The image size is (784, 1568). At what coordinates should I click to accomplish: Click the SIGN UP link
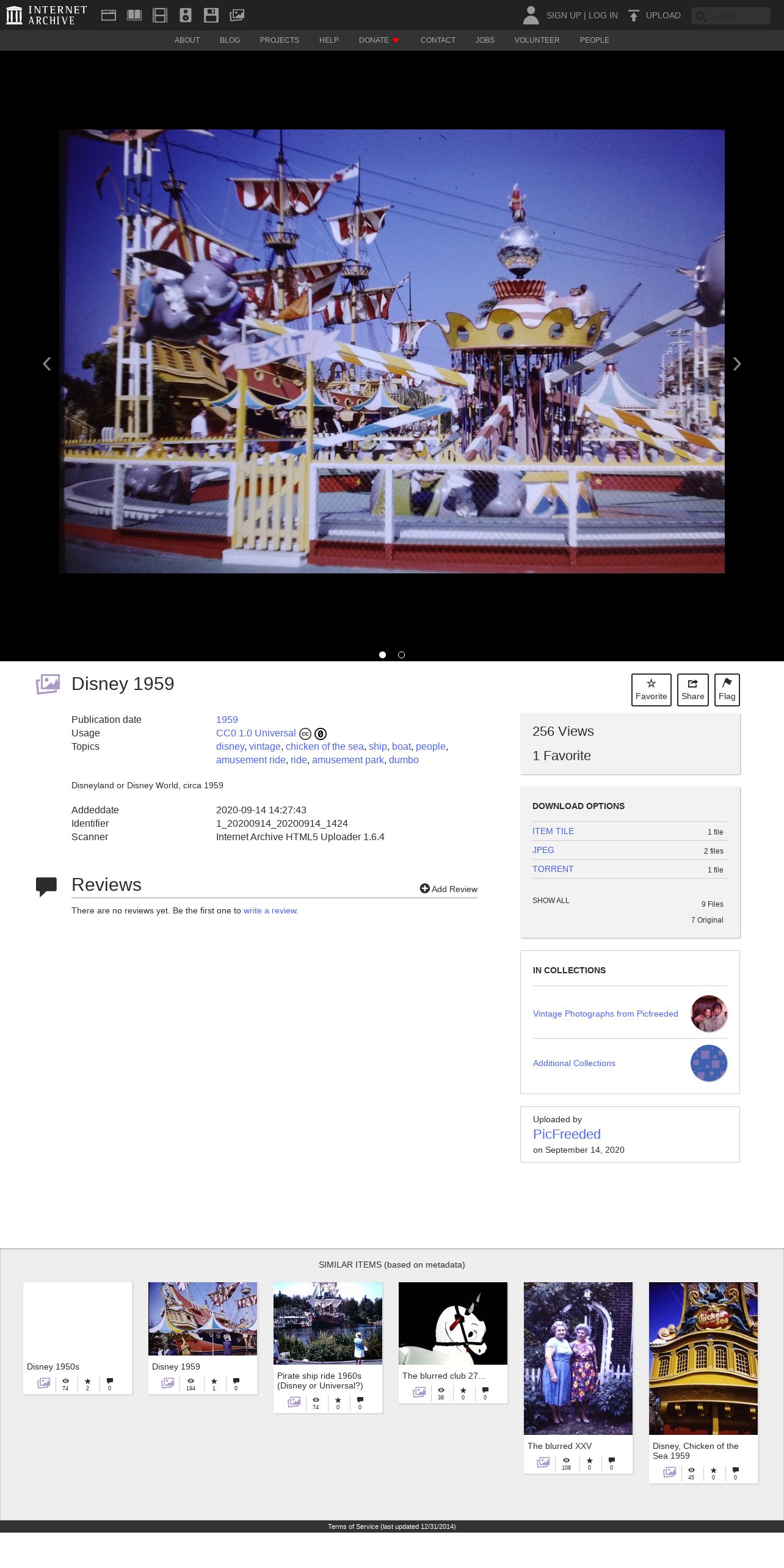pyautogui.click(x=564, y=15)
